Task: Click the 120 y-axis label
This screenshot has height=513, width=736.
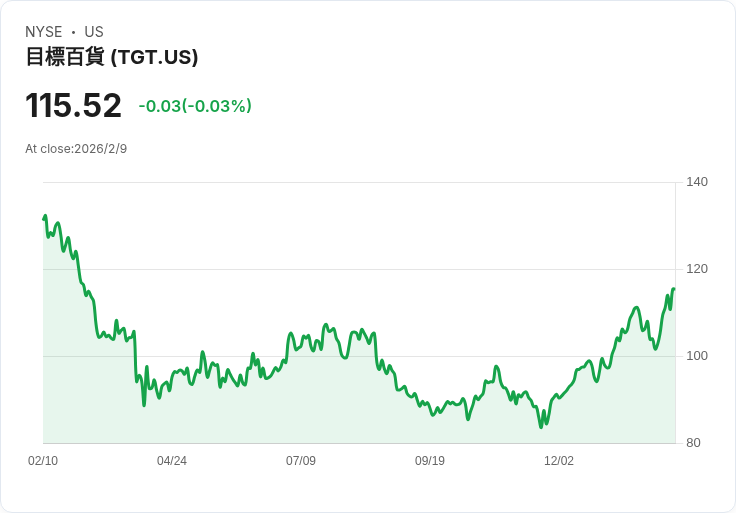Action: point(697,269)
